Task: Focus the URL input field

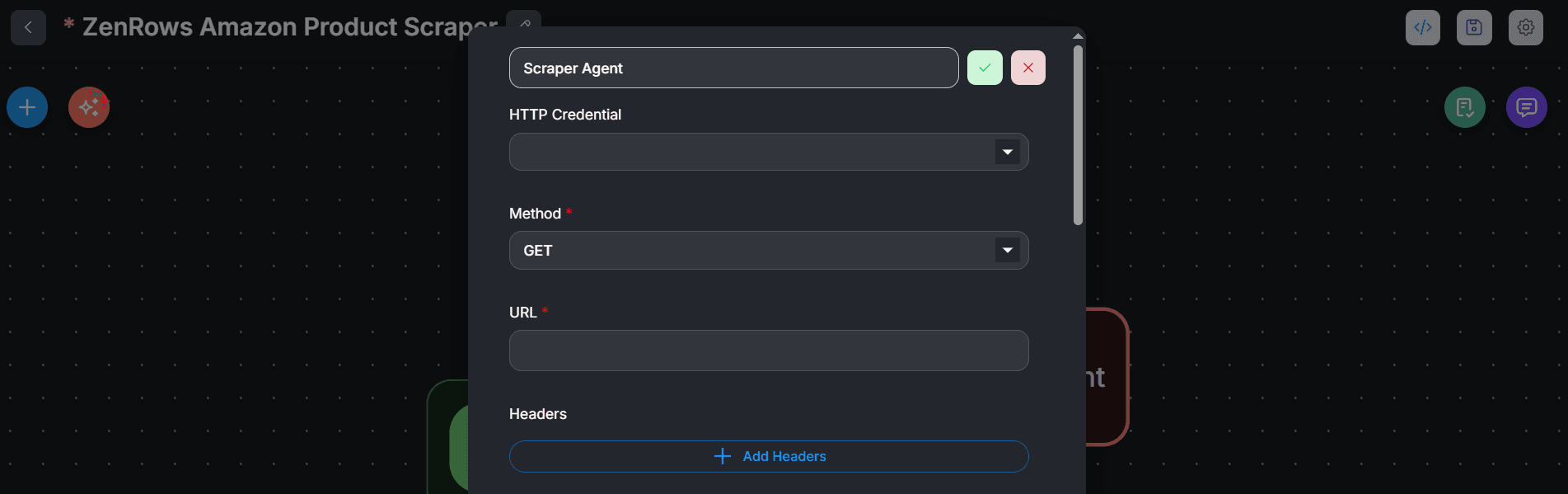Action: click(769, 351)
